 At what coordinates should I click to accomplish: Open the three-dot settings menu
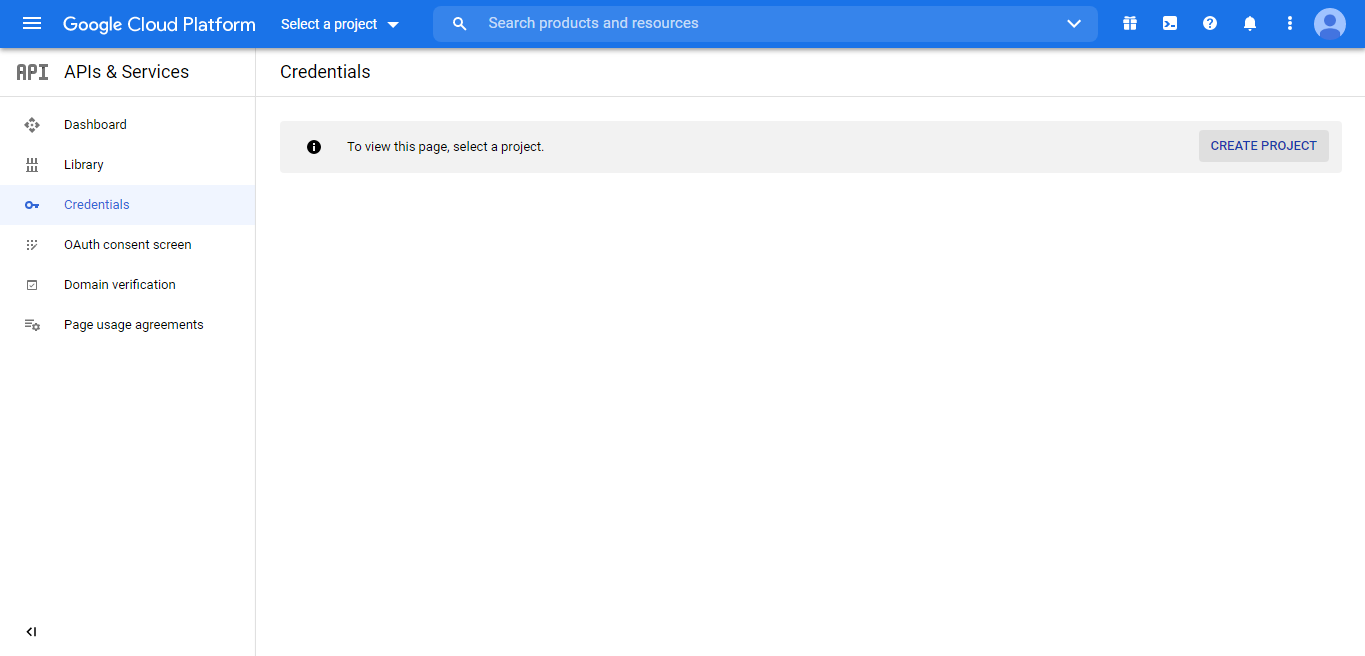click(1290, 24)
